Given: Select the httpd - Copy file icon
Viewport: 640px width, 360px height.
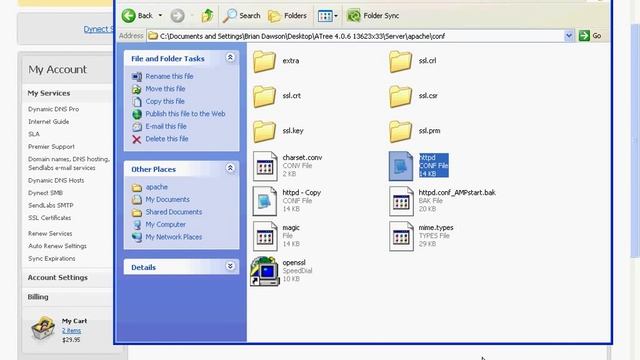Looking at the screenshot, I should (x=265, y=201).
